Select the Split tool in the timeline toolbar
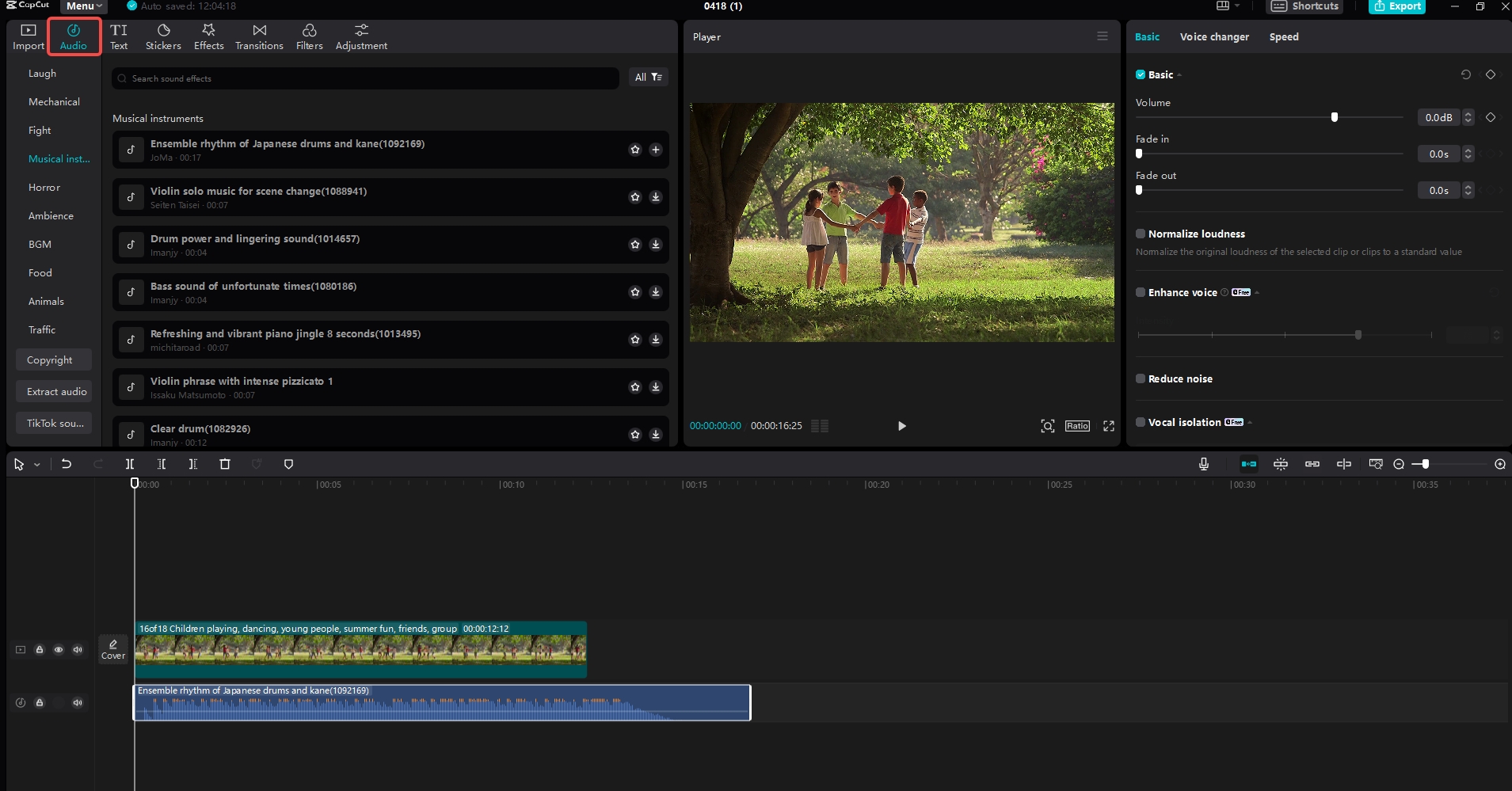The width and height of the screenshot is (1512, 791). [x=129, y=464]
